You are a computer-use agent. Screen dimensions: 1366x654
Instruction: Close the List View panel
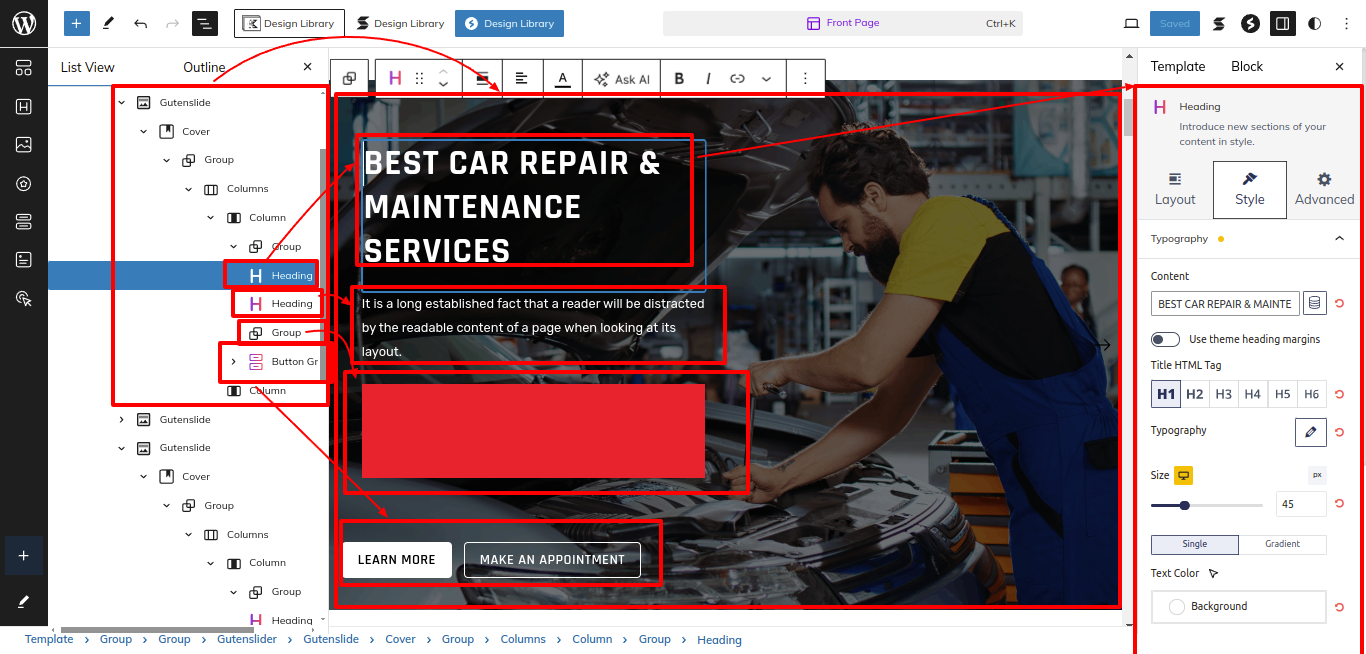[307, 67]
